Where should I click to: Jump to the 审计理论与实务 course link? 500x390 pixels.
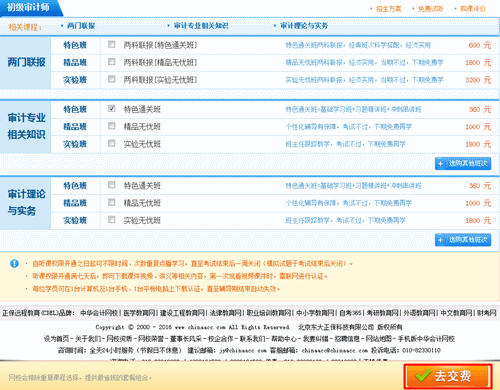click(304, 26)
